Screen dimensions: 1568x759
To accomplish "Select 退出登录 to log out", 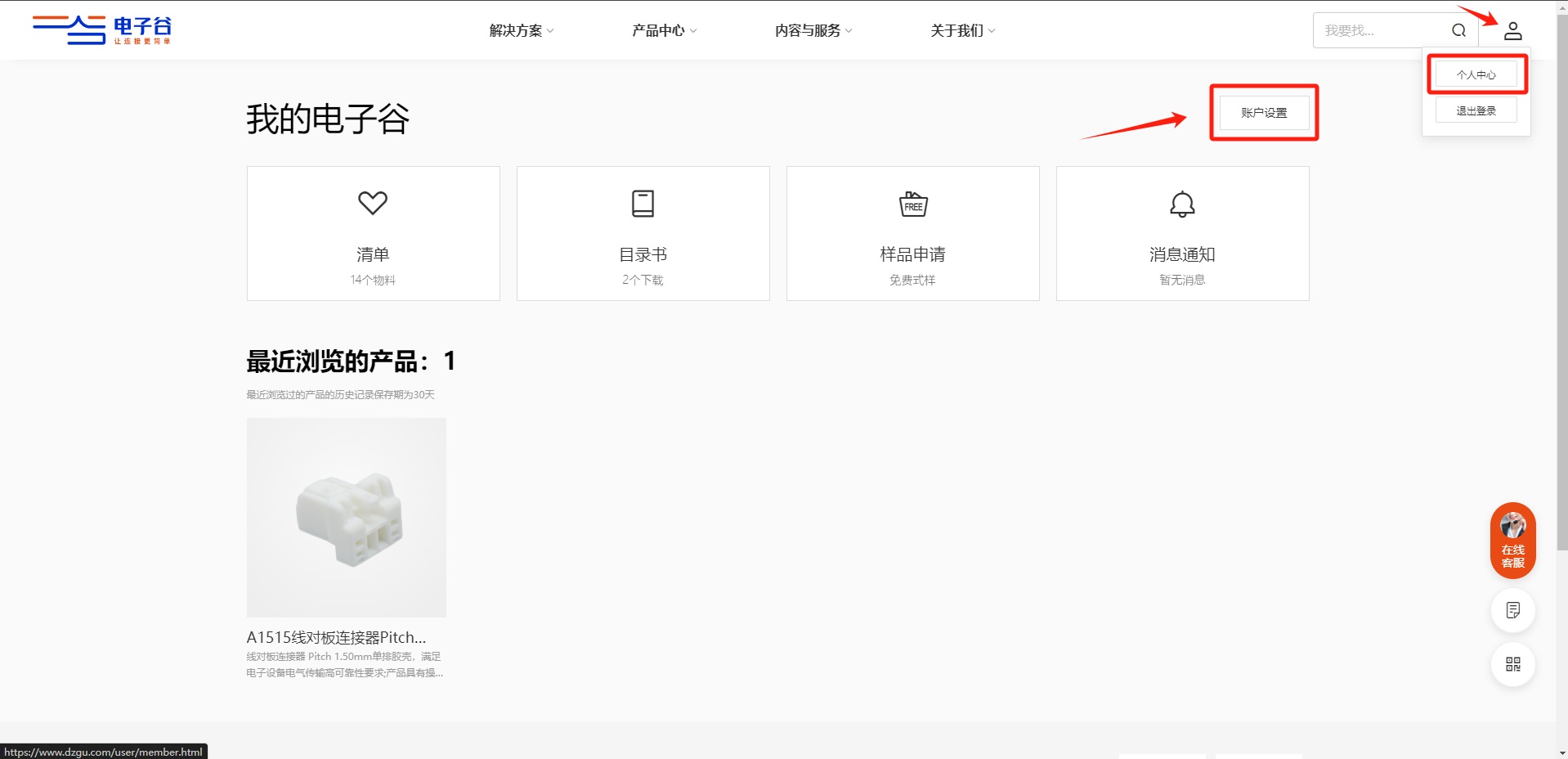I will coord(1476,110).
